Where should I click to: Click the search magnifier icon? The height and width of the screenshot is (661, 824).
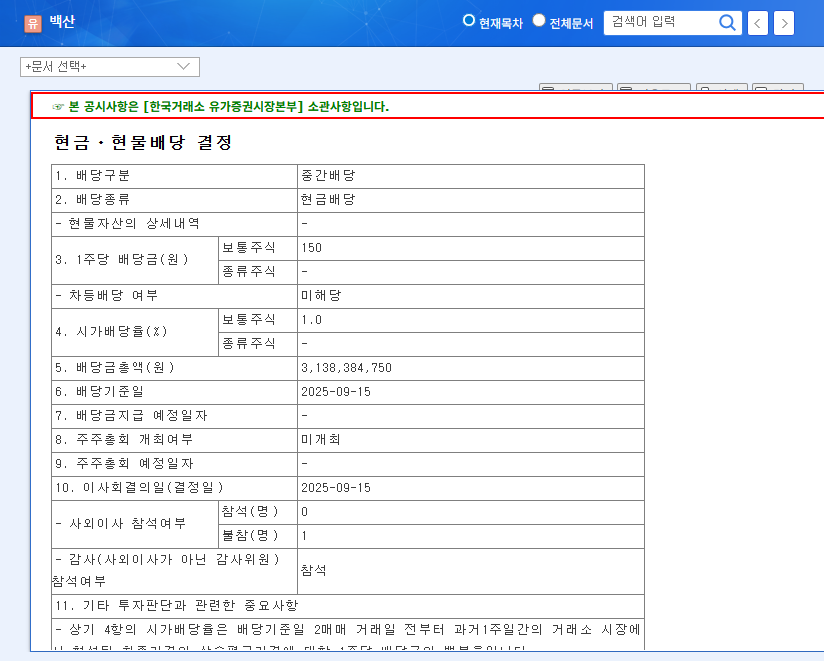pyautogui.click(x=727, y=22)
